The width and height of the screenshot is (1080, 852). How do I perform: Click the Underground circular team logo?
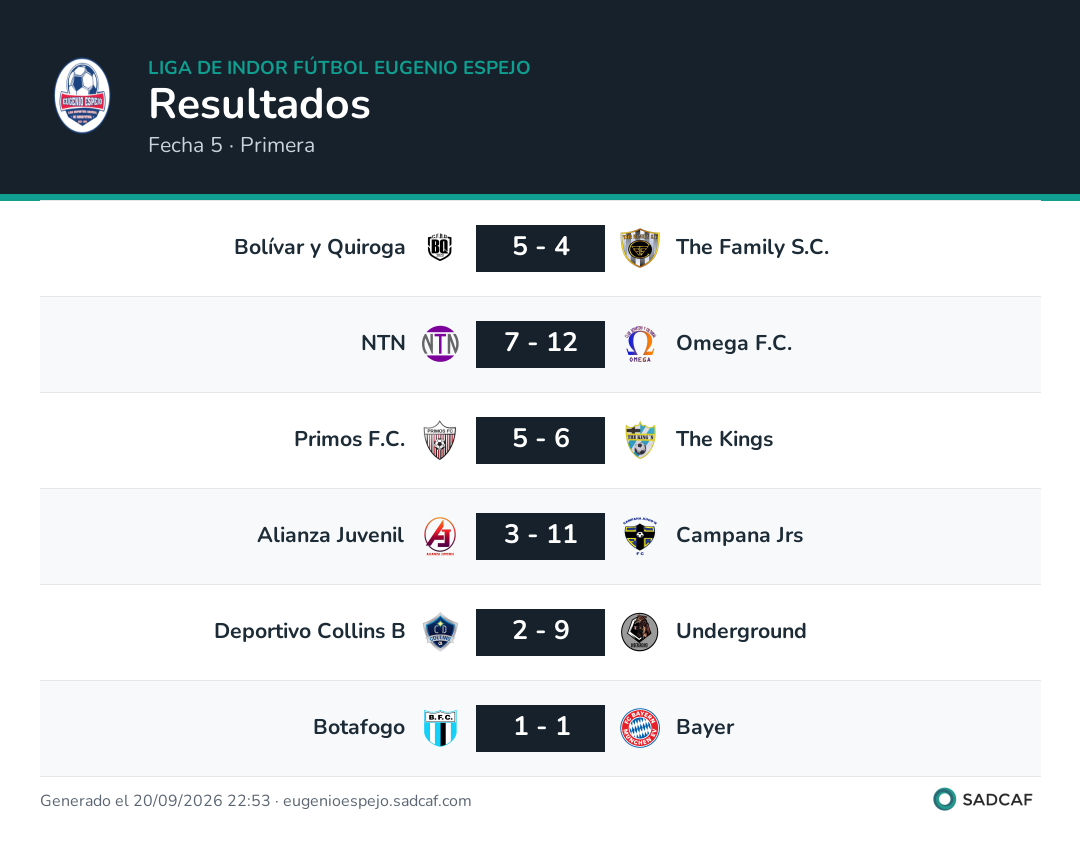(x=640, y=632)
